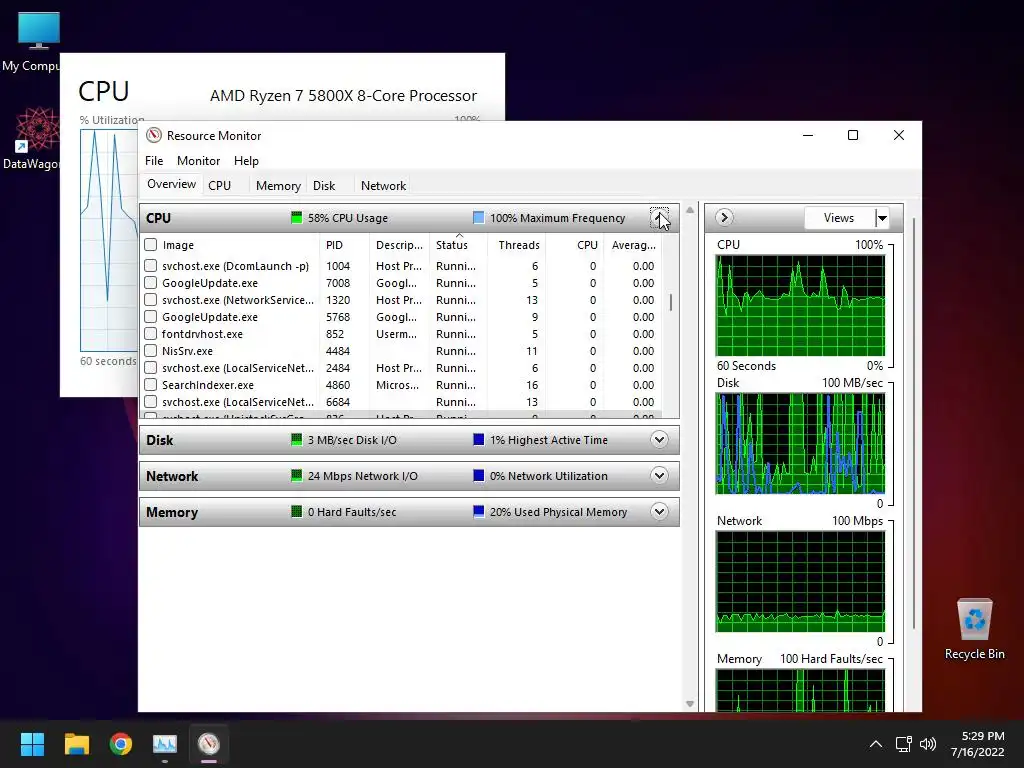Screen dimensions: 1024x768
Task: Click the blue Highest Active Time indicator
Action: 479,440
